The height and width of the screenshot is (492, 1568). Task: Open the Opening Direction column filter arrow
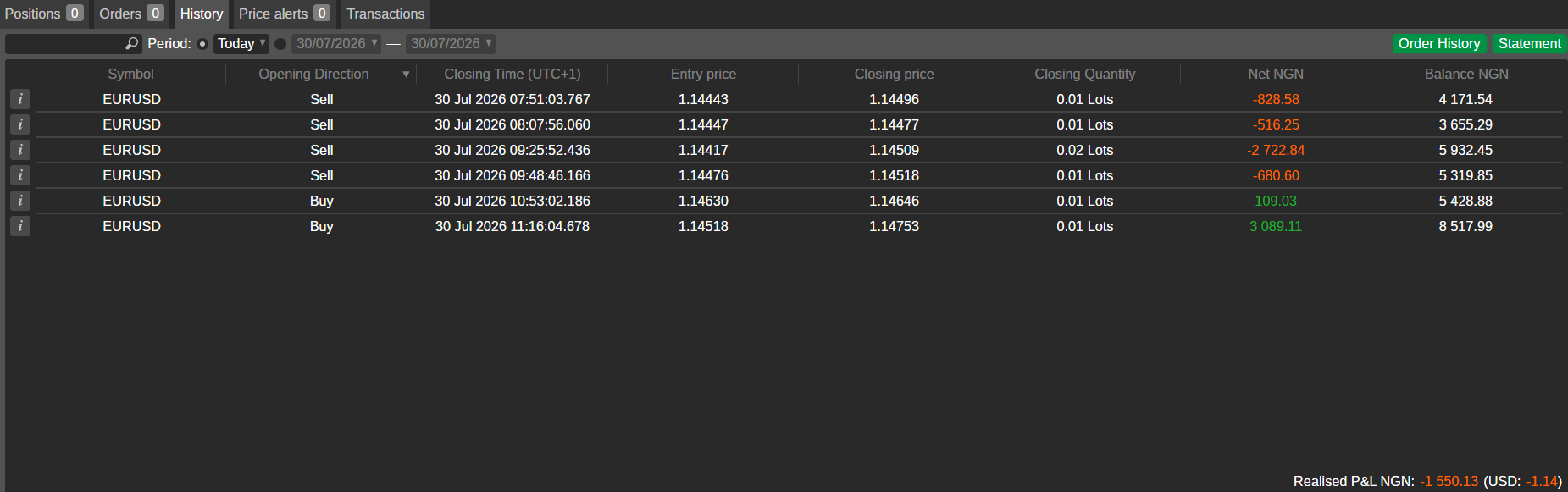(406, 75)
